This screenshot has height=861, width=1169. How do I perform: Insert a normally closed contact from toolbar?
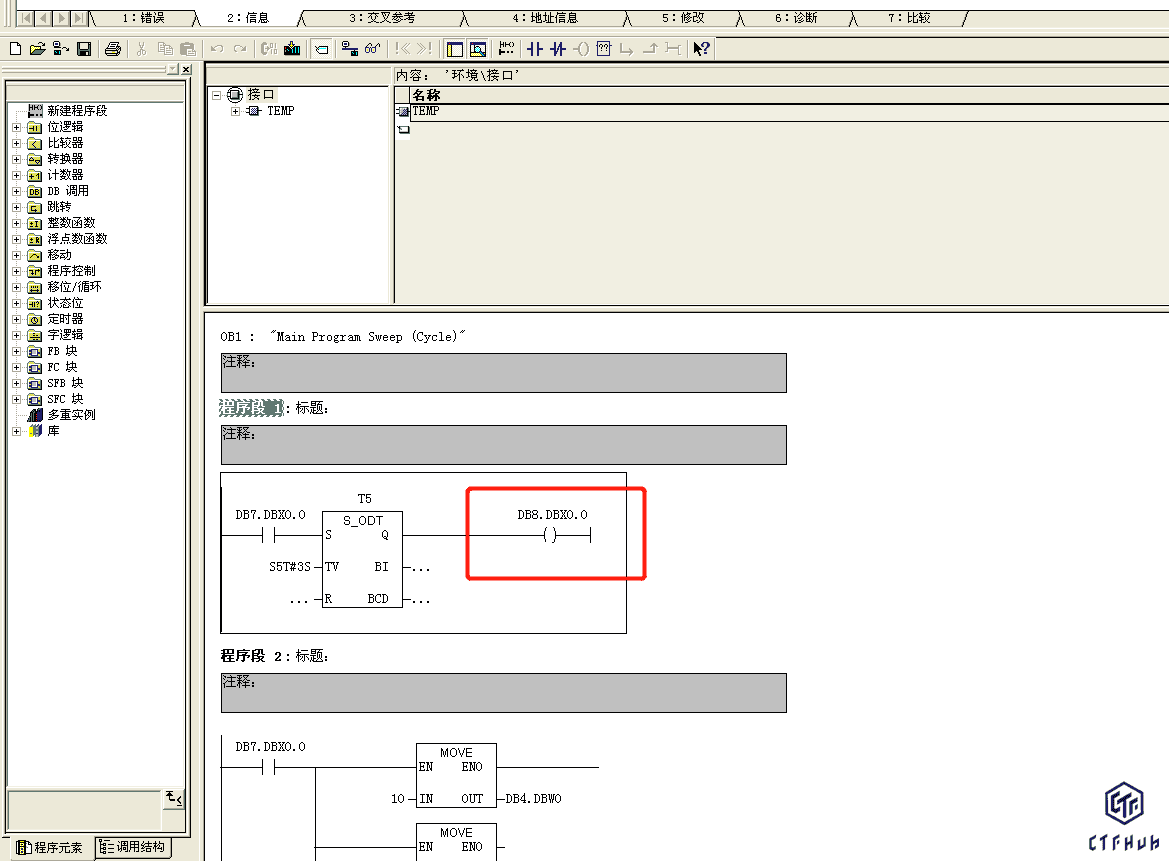pyautogui.click(x=558, y=49)
